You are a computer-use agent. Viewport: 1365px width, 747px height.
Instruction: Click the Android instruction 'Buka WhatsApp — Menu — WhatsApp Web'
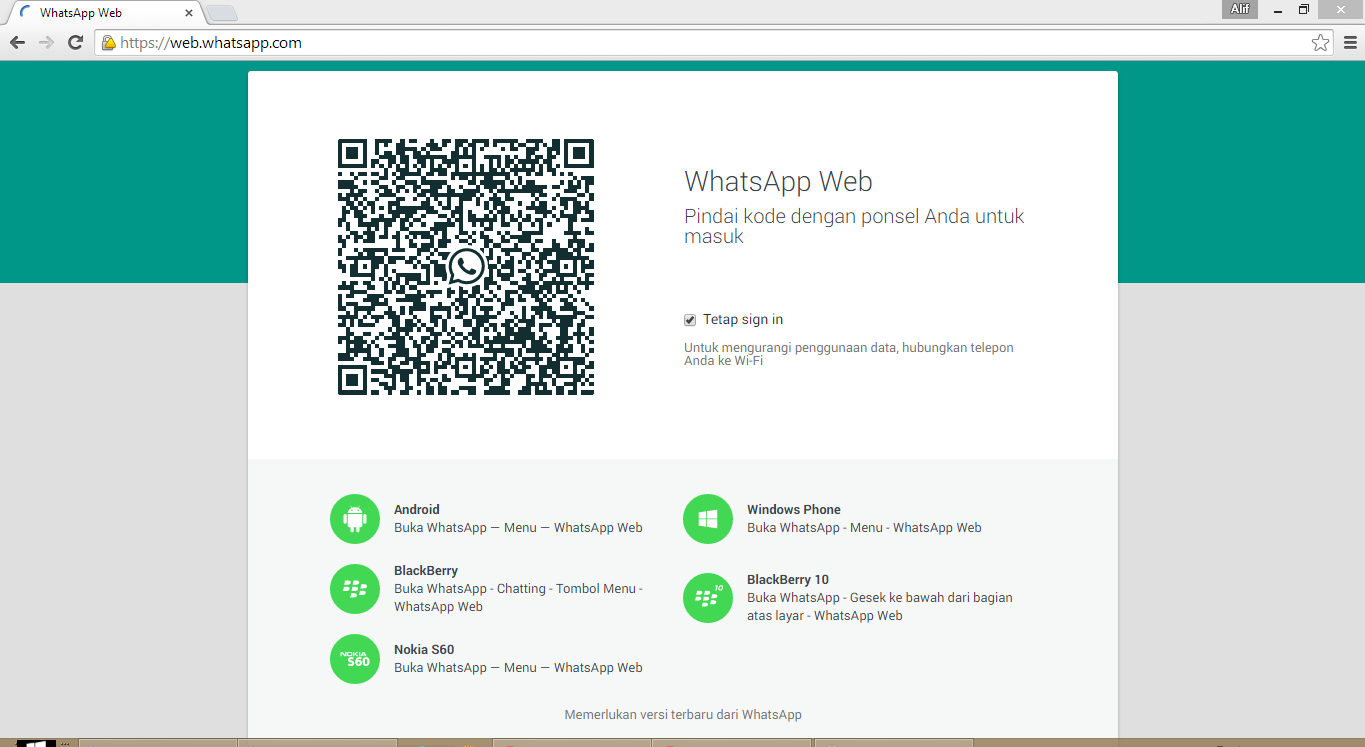pos(518,528)
